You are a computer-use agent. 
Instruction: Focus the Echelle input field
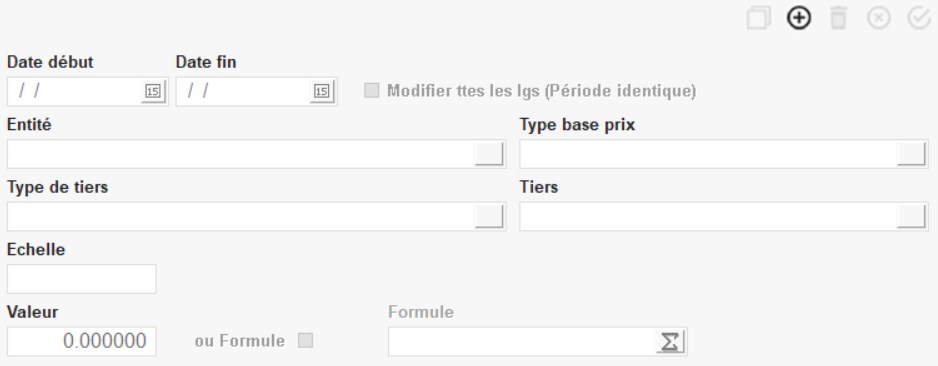coord(82,279)
